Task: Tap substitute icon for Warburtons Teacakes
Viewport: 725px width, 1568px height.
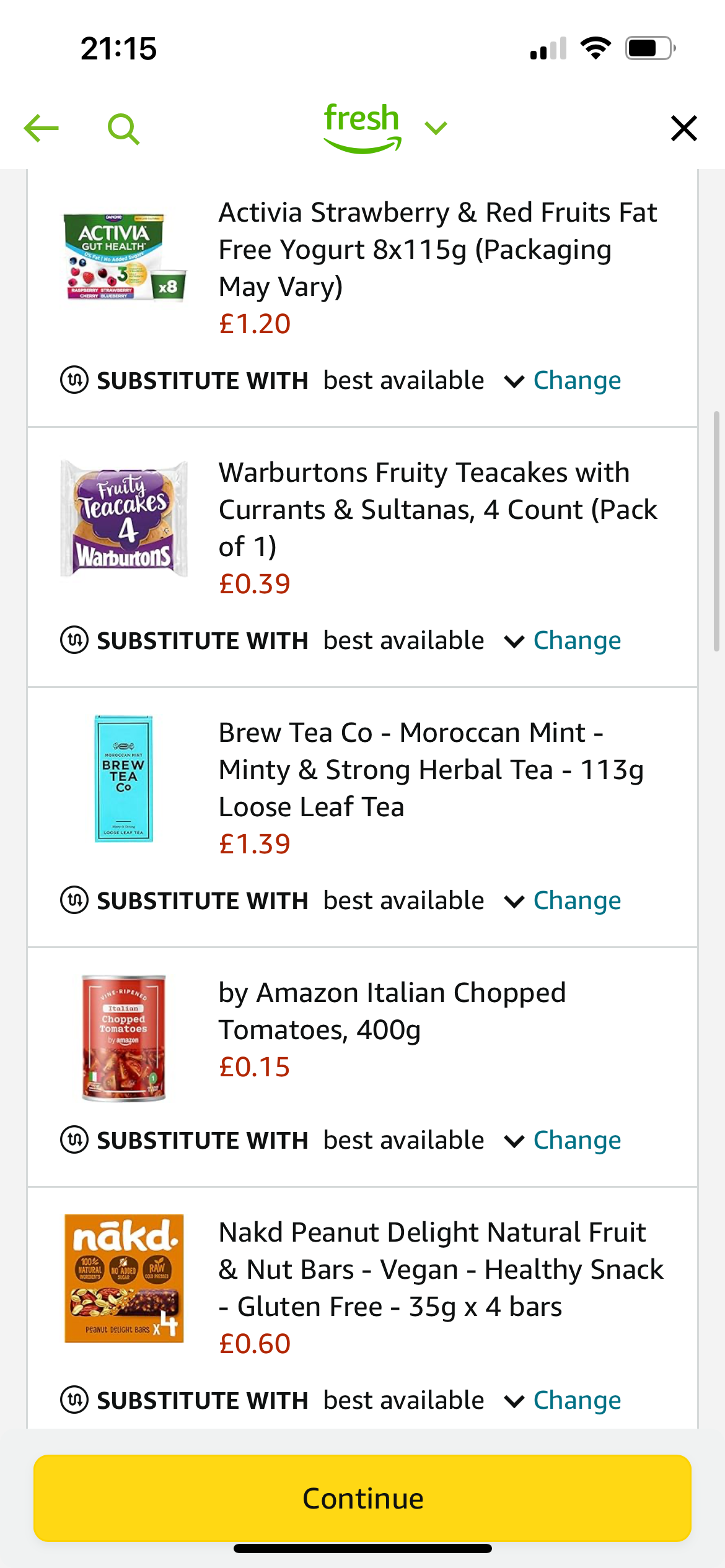Action: [74, 640]
